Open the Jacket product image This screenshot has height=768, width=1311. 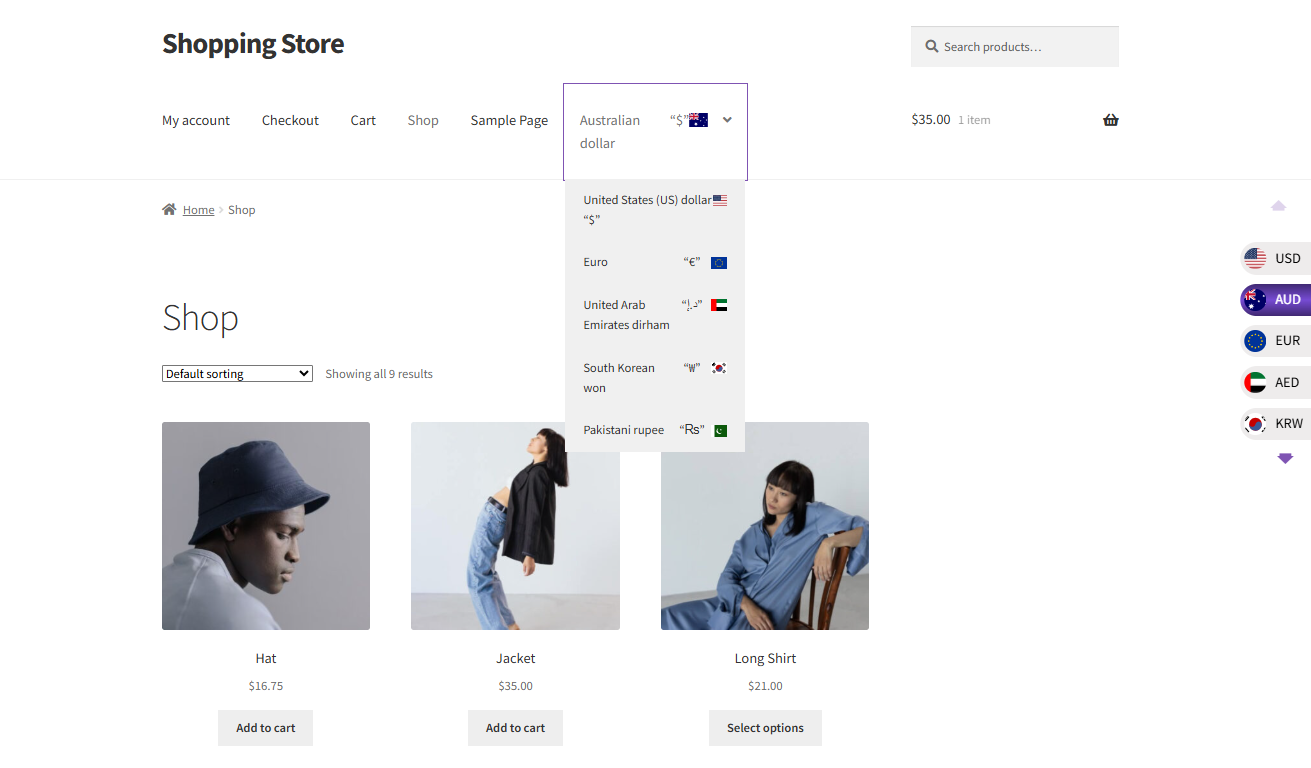coord(515,526)
